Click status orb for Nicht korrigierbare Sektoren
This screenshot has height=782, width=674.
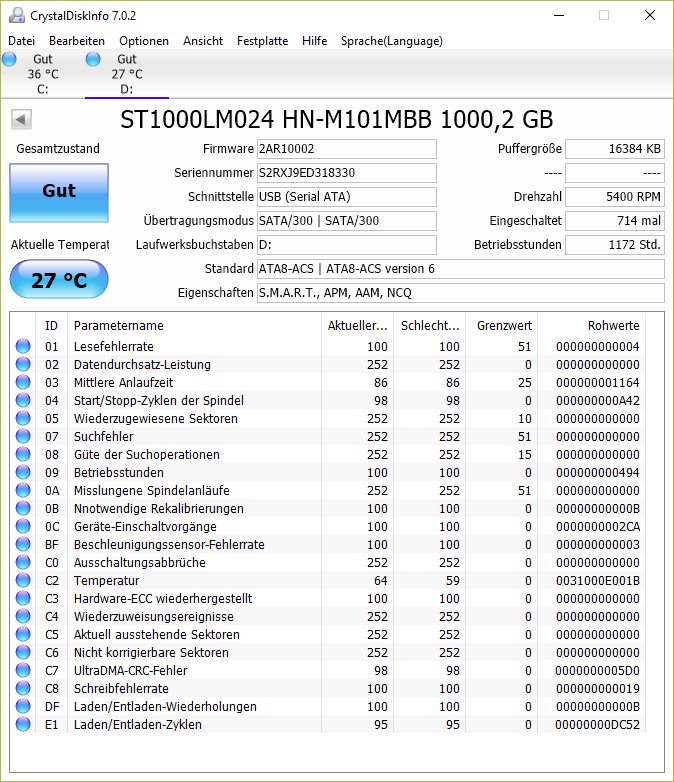[x=23, y=652]
